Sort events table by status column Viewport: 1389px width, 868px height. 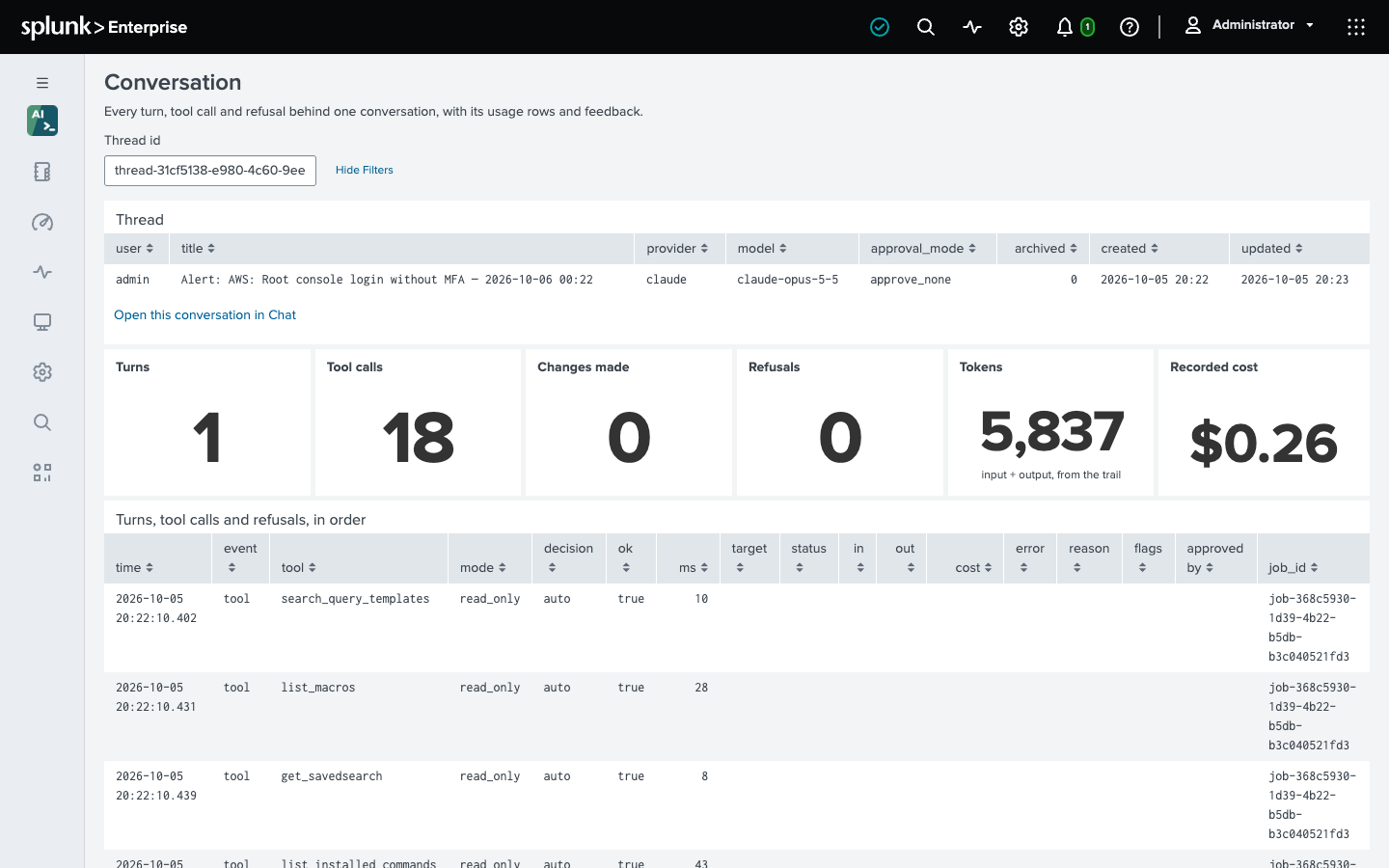(x=808, y=558)
